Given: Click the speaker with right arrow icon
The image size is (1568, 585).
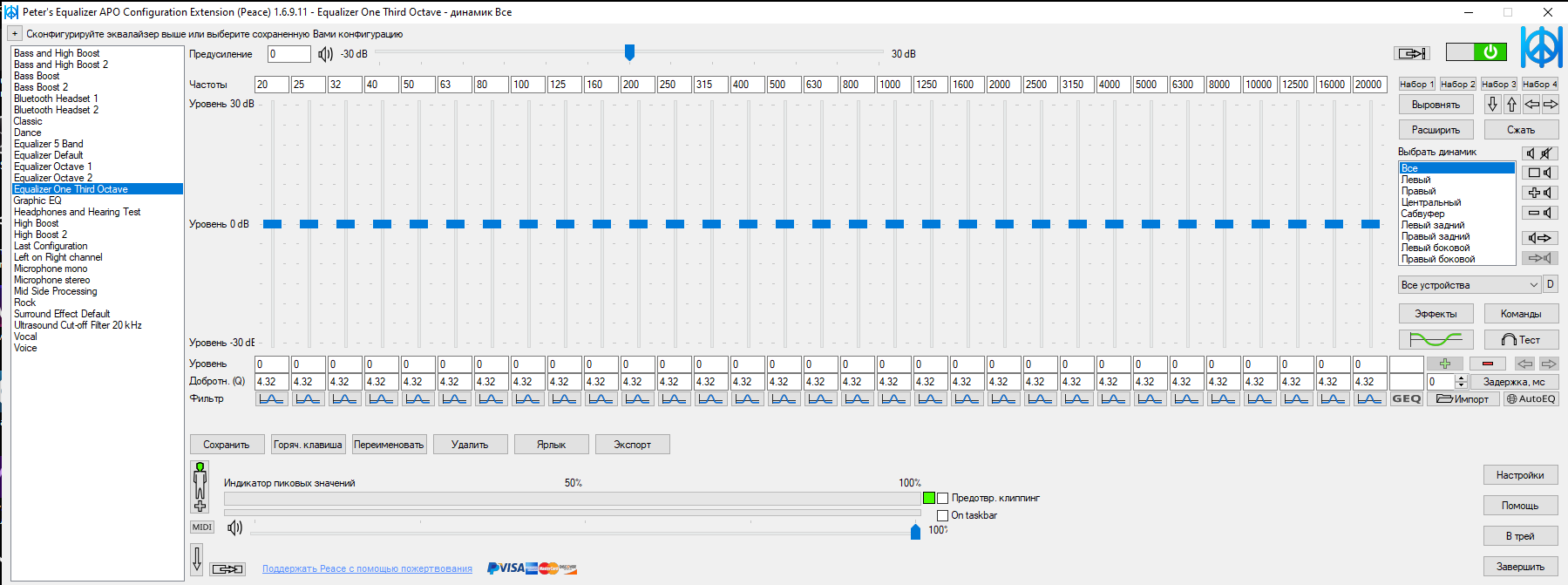Looking at the screenshot, I should 1540,238.
